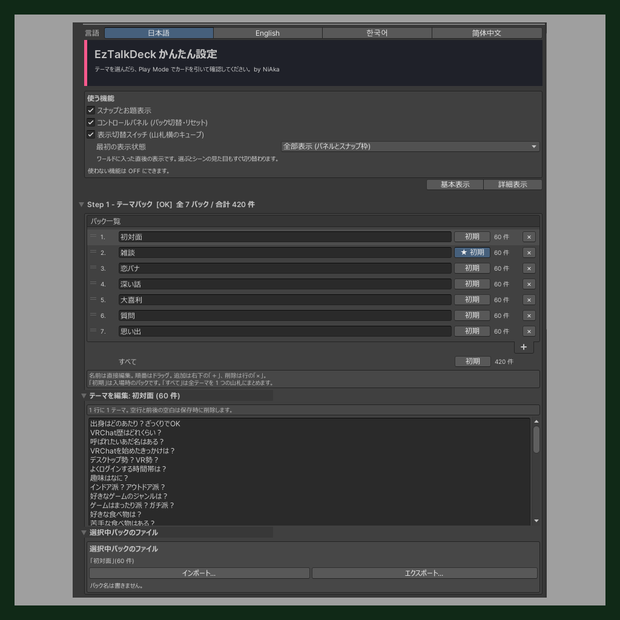Select the 한국어 language tab

377,33
